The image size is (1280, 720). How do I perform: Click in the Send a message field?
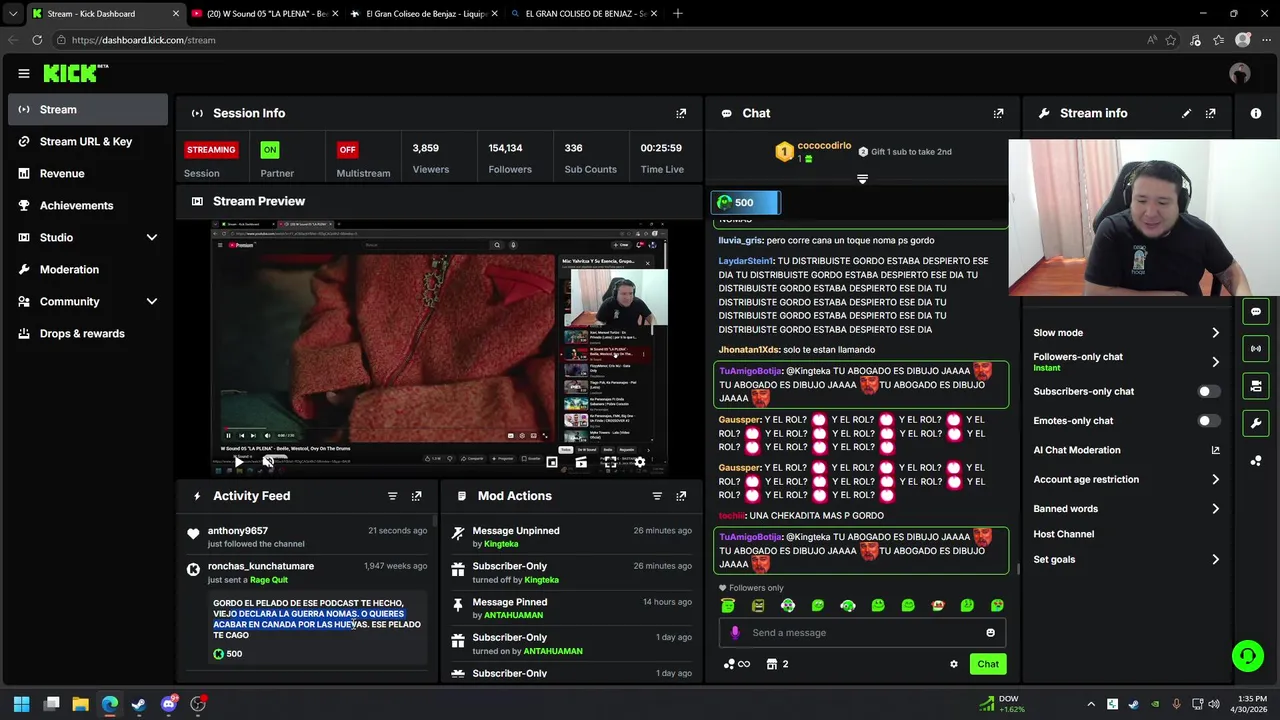point(860,632)
